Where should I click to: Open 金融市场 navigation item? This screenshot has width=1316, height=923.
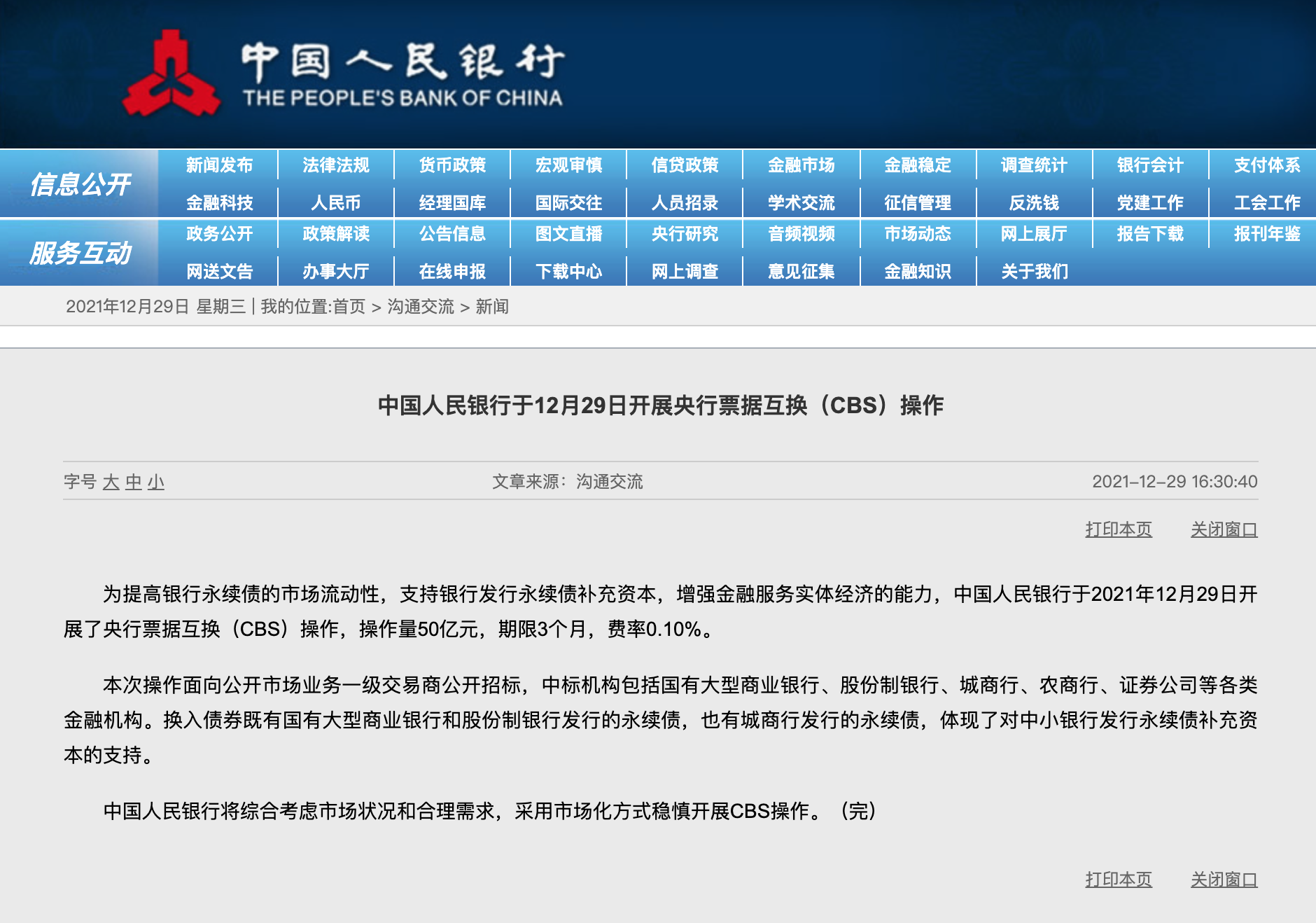(801, 165)
